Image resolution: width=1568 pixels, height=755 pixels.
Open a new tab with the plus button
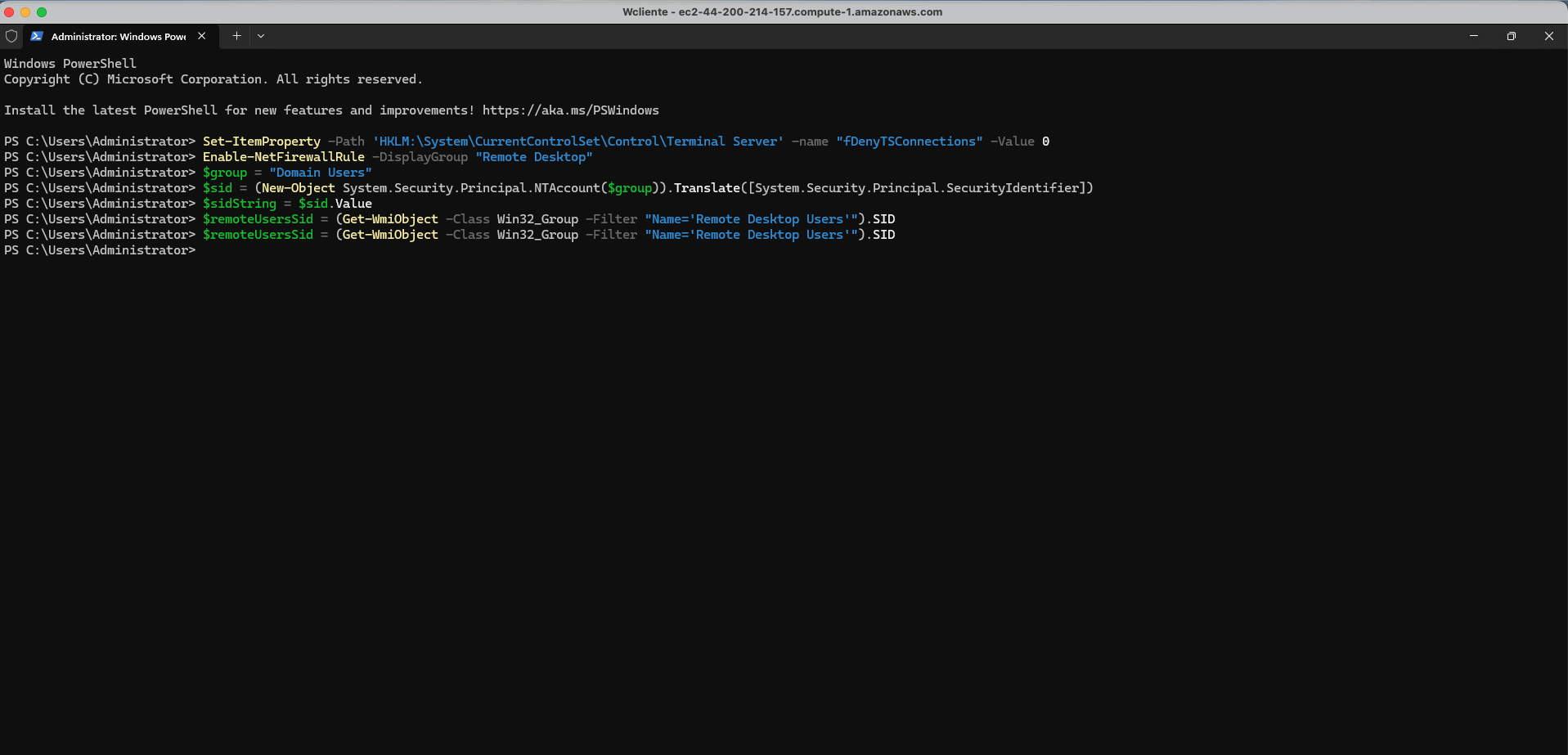tap(236, 36)
